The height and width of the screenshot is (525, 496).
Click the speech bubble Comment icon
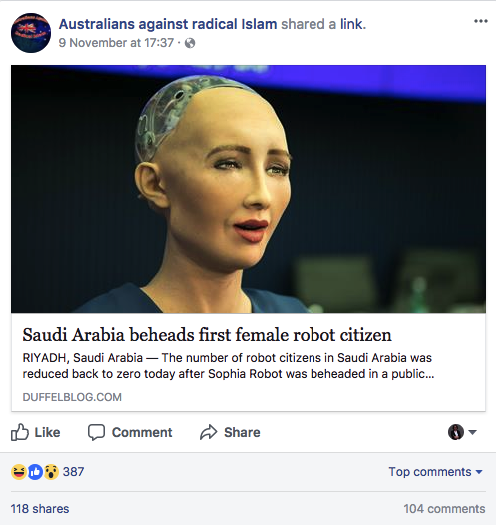tap(96, 432)
